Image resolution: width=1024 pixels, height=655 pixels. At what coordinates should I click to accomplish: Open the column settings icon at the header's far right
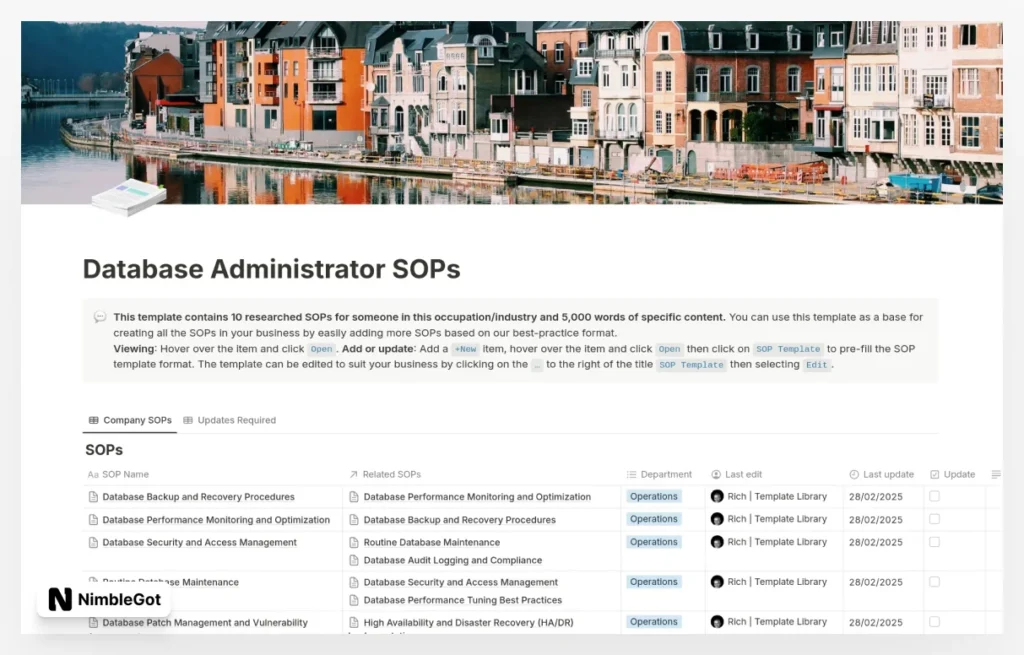pyautogui.click(x=994, y=474)
